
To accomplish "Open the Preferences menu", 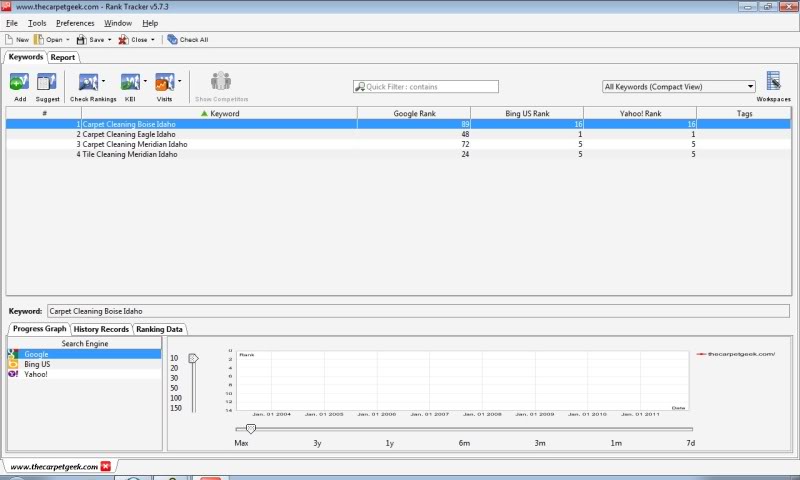I will pos(75,23).
